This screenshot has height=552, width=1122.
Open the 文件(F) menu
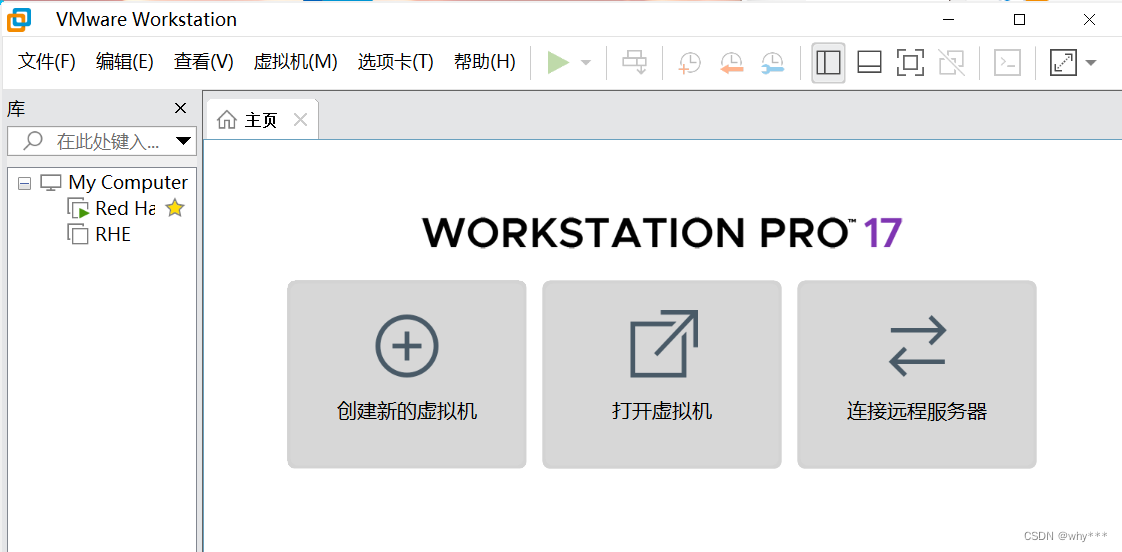pos(47,62)
